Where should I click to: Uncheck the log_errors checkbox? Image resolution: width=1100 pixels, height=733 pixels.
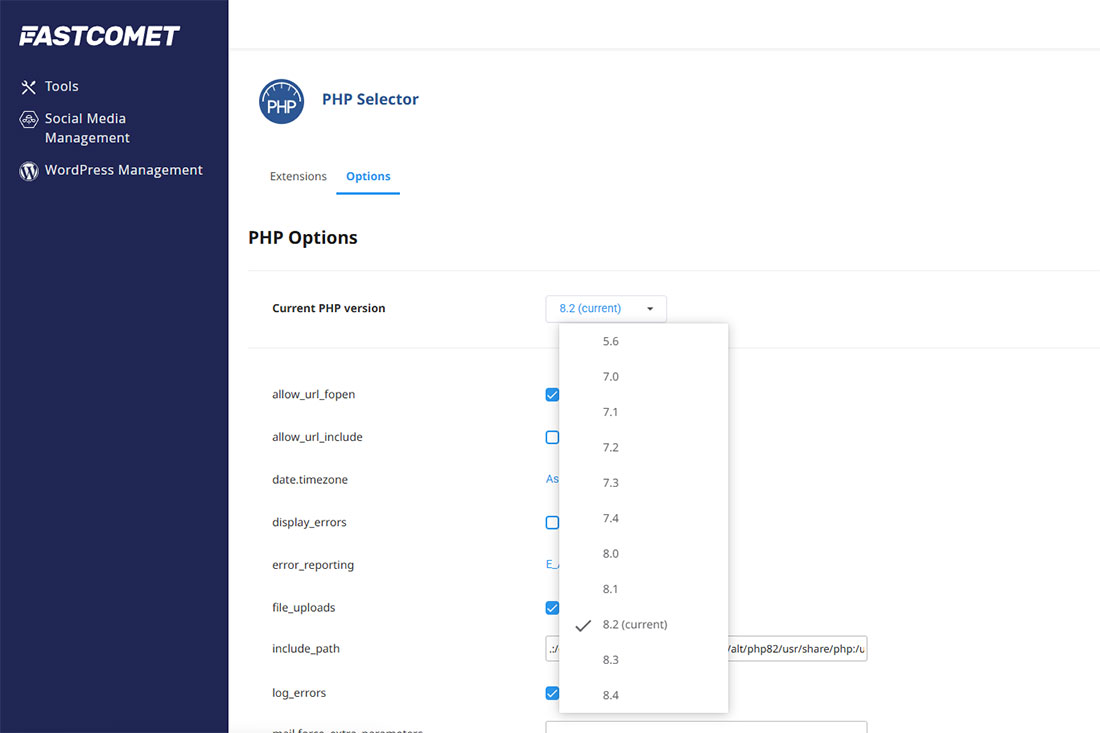click(x=552, y=693)
